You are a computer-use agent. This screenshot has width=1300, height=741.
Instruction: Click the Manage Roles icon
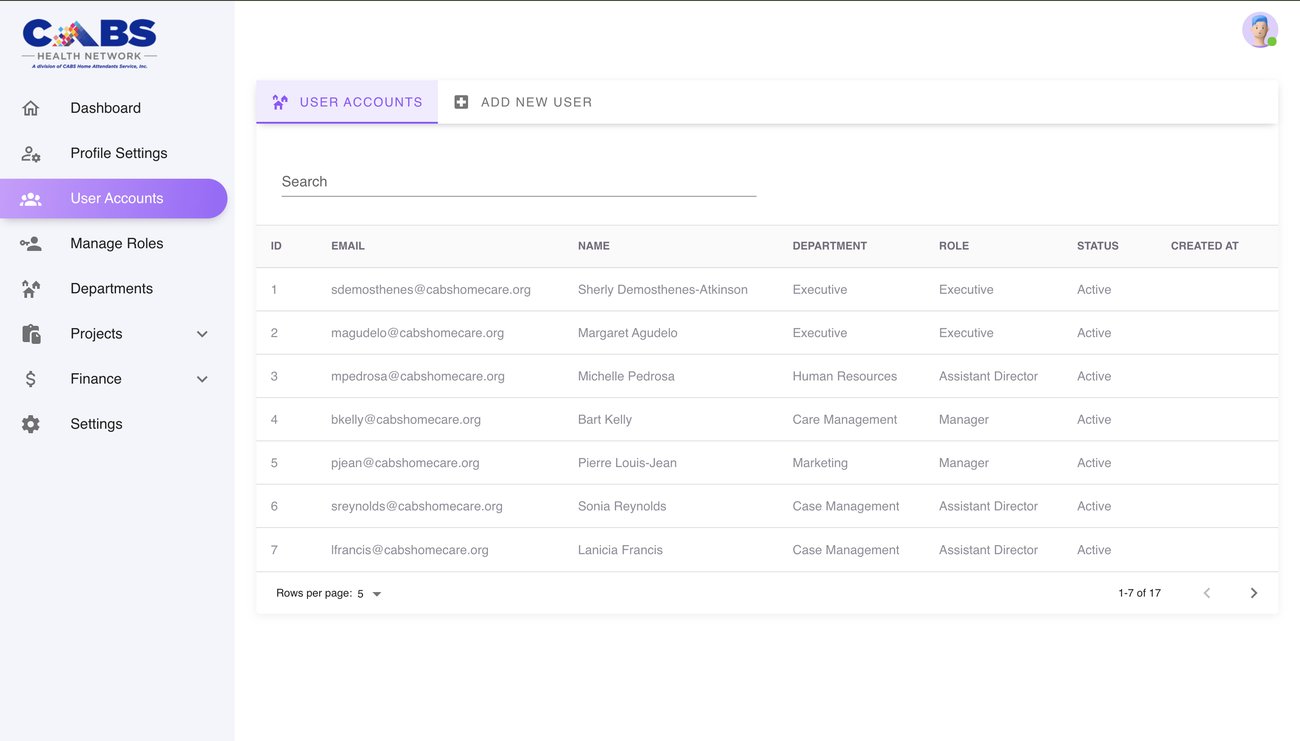[x=31, y=243]
